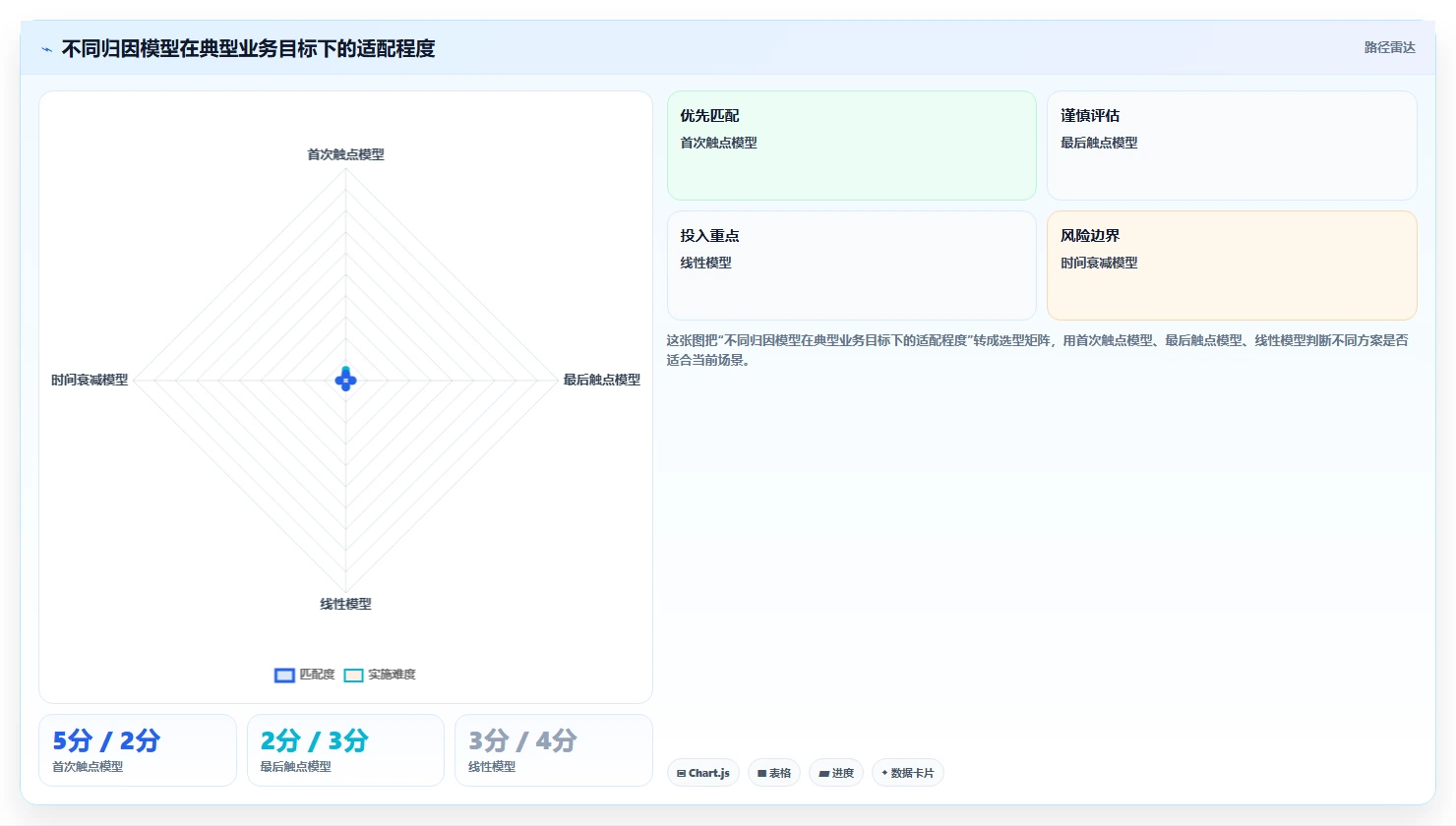Viewport: 1456px width, 826px height.
Task: Open the 投入重点 card
Action: (852, 265)
